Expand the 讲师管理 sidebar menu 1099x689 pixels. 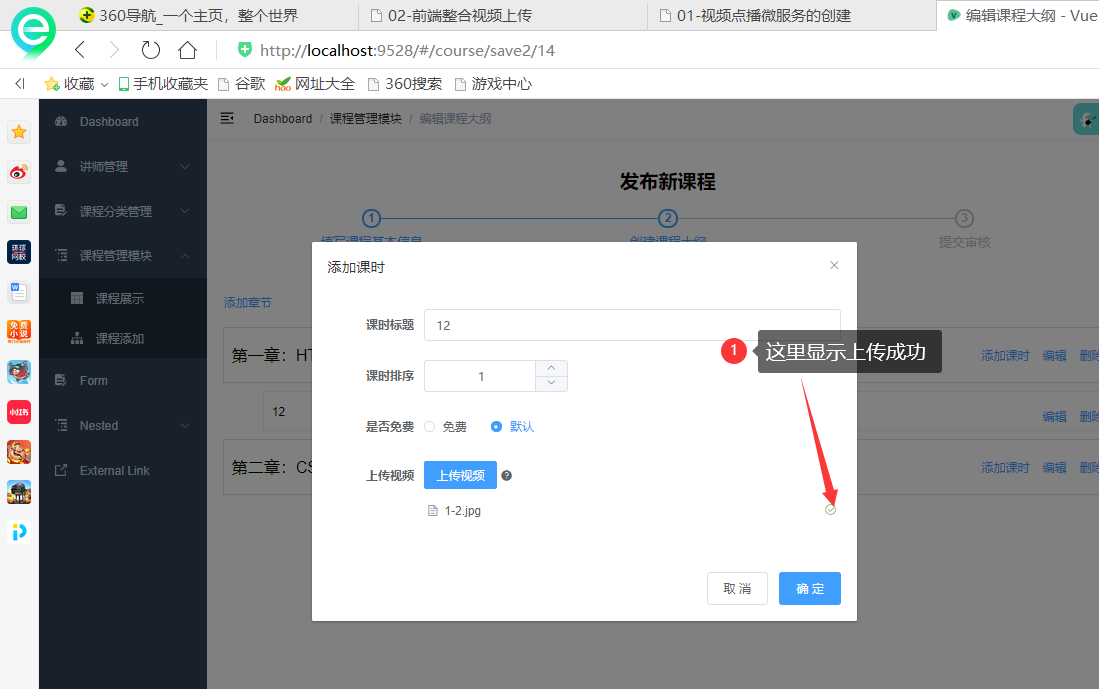(x=120, y=166)
